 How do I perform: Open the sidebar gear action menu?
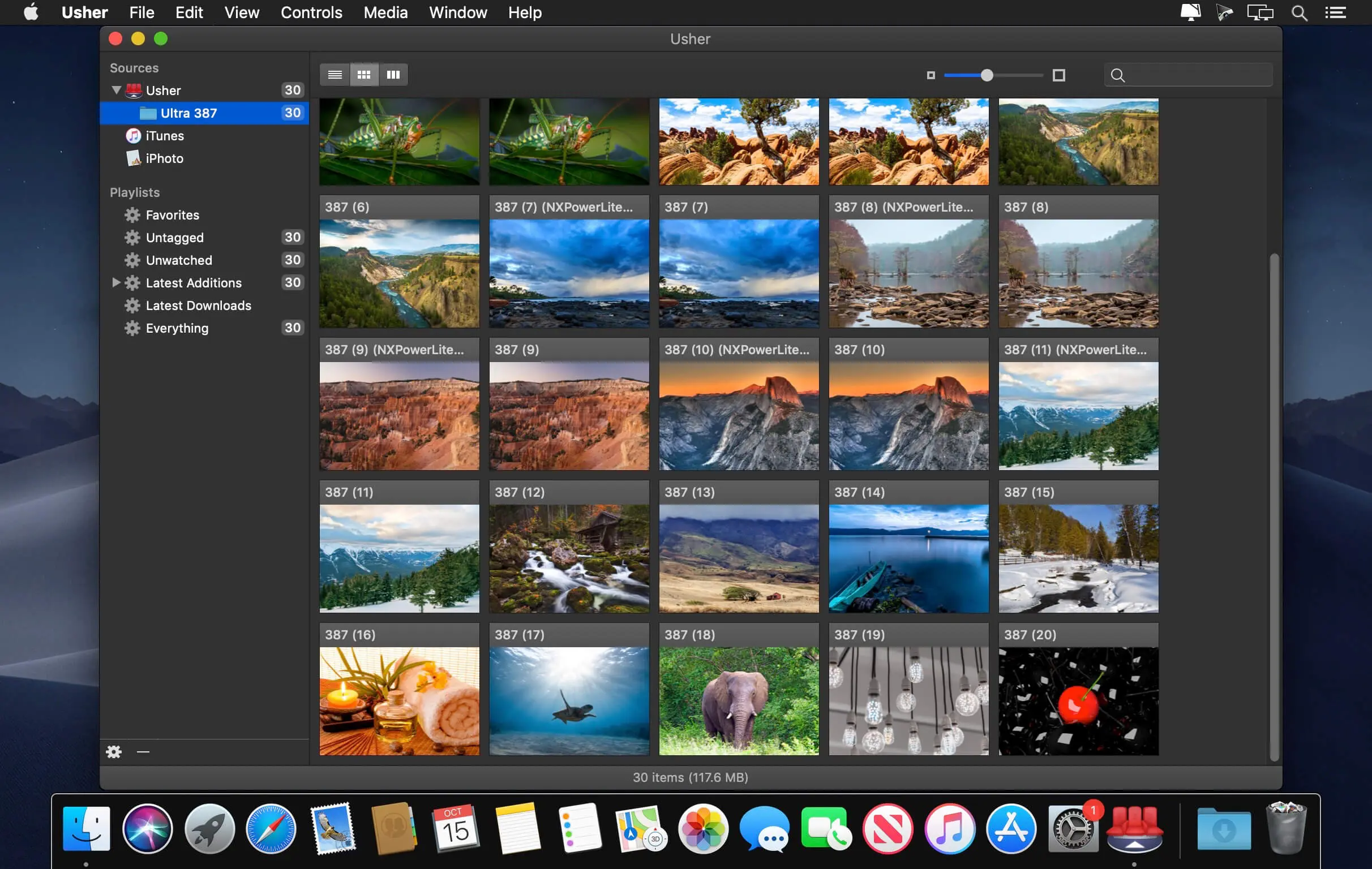114,752
